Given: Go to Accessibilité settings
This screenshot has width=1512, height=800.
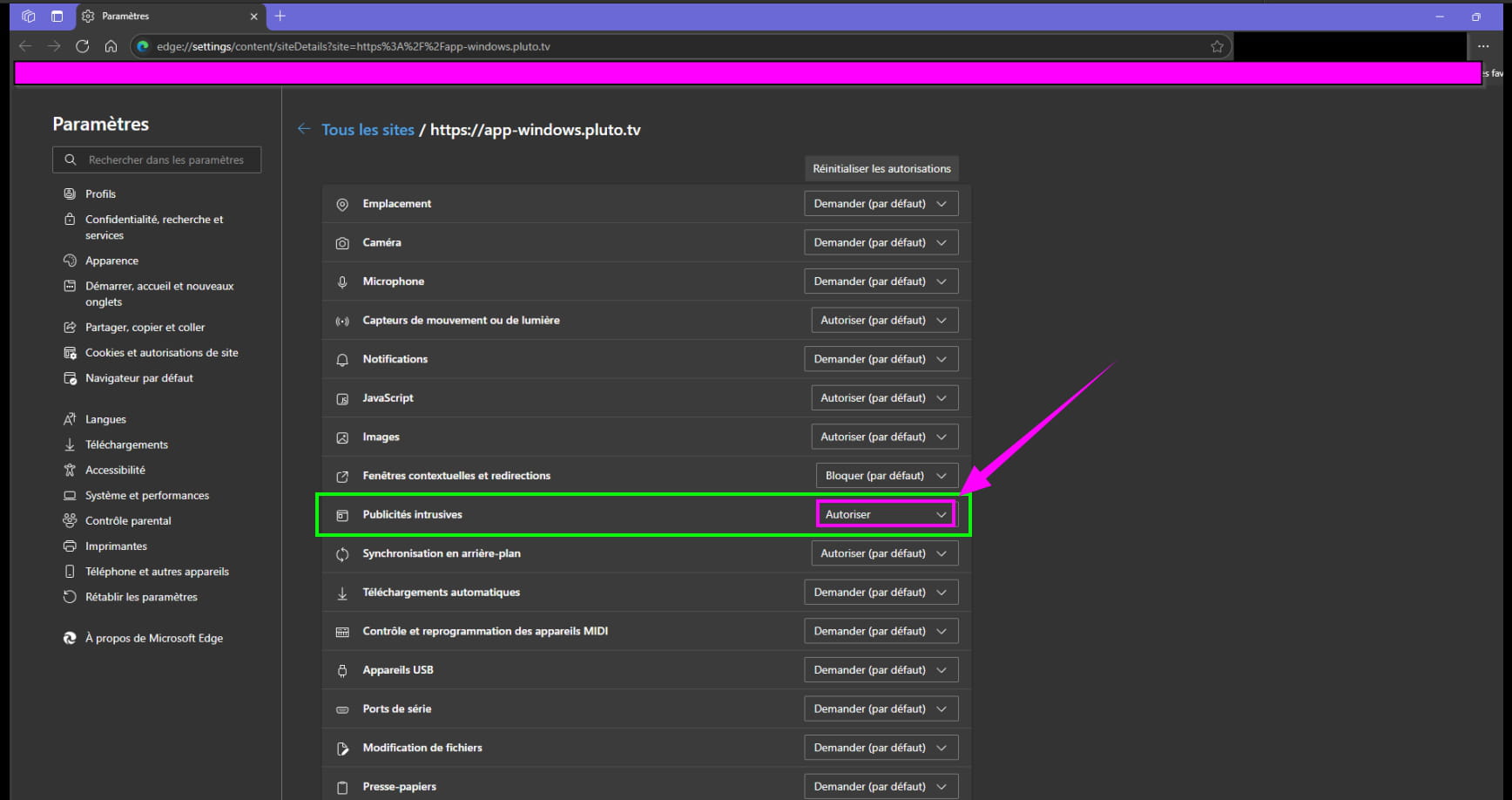Looking at the screenshot, I should tap(115, 470).
